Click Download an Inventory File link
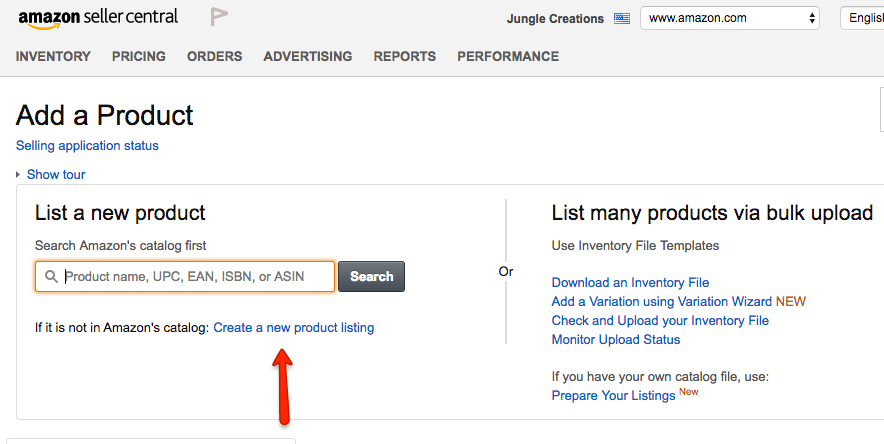This screenshot has width=884, height=444. pyautogui.click(x=630, y=282)
